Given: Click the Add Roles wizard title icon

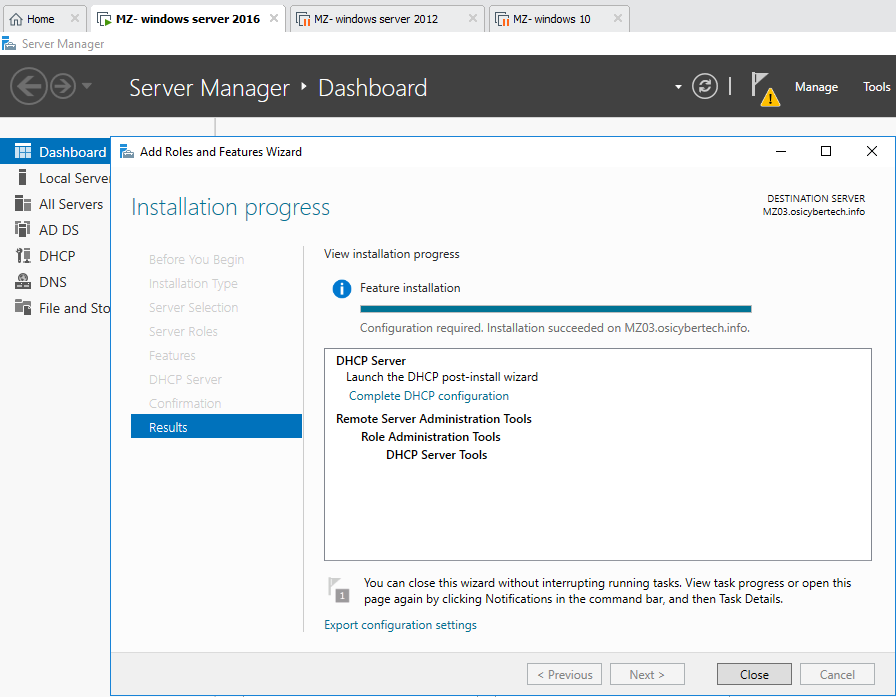Looking at the screenshot, I should point(126,151).
